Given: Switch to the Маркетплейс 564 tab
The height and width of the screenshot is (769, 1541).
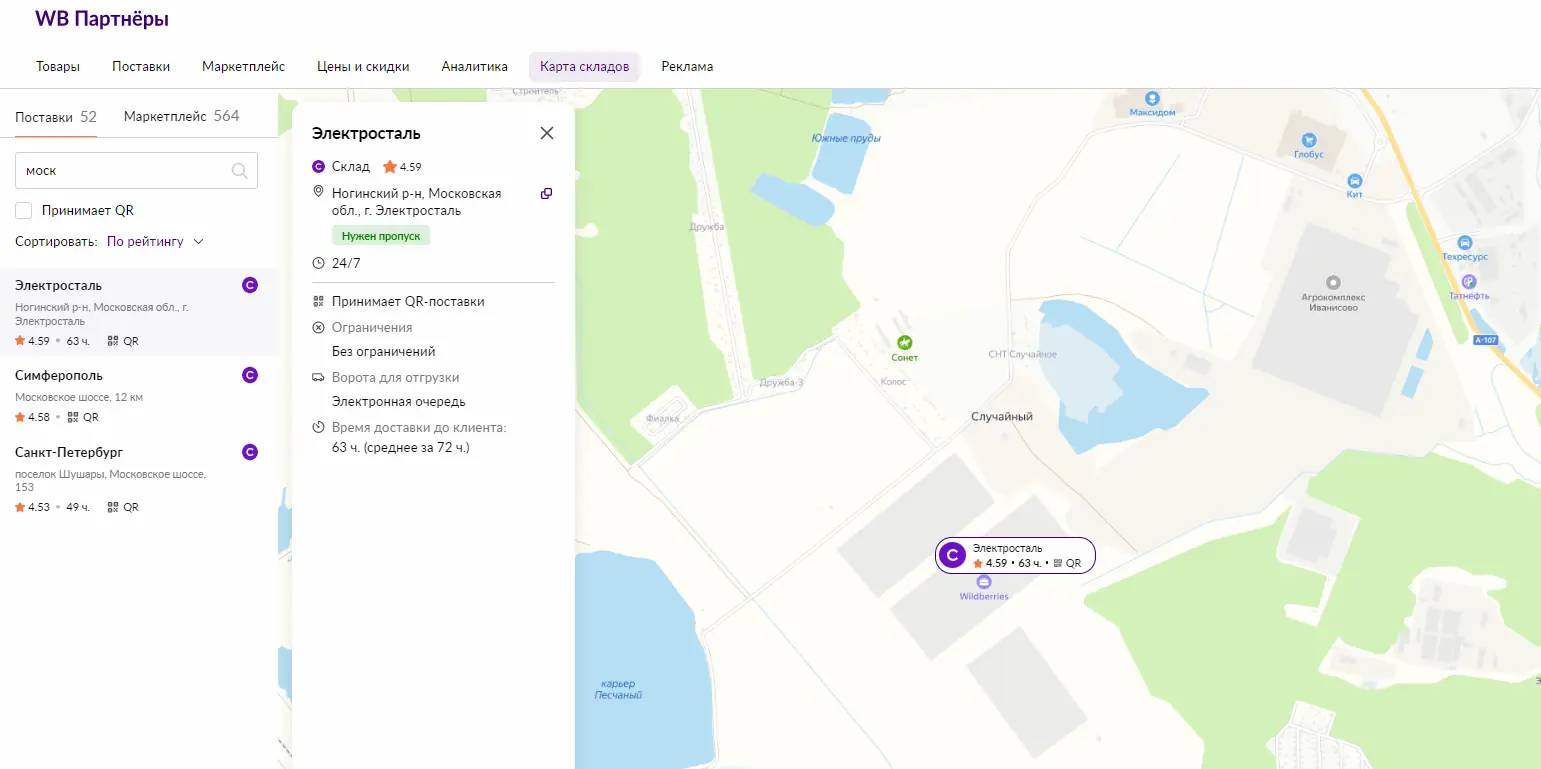Looking at the screenshot, I should (182, 116).
